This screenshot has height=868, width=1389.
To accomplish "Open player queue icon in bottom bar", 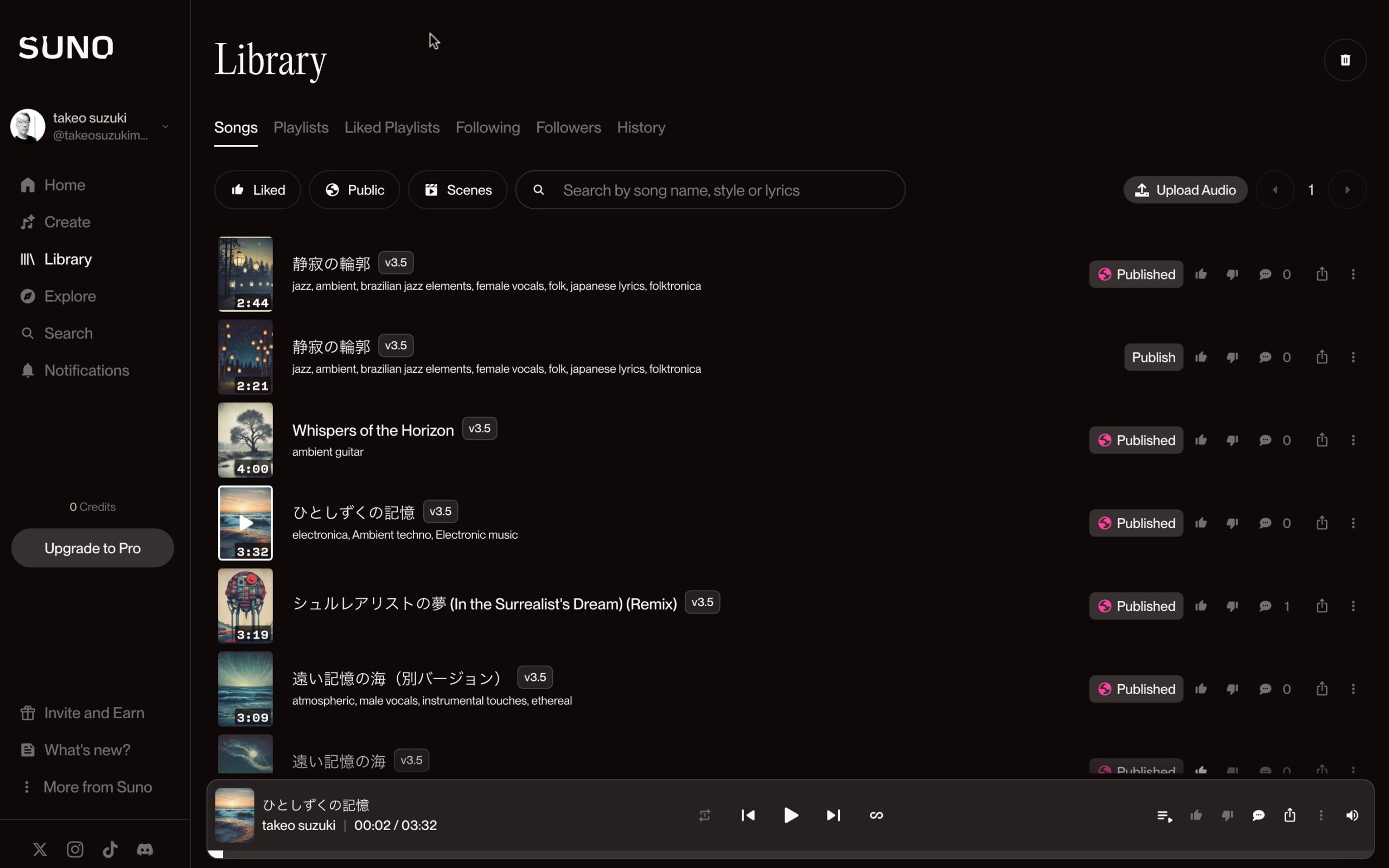I will click(1164, 815).
